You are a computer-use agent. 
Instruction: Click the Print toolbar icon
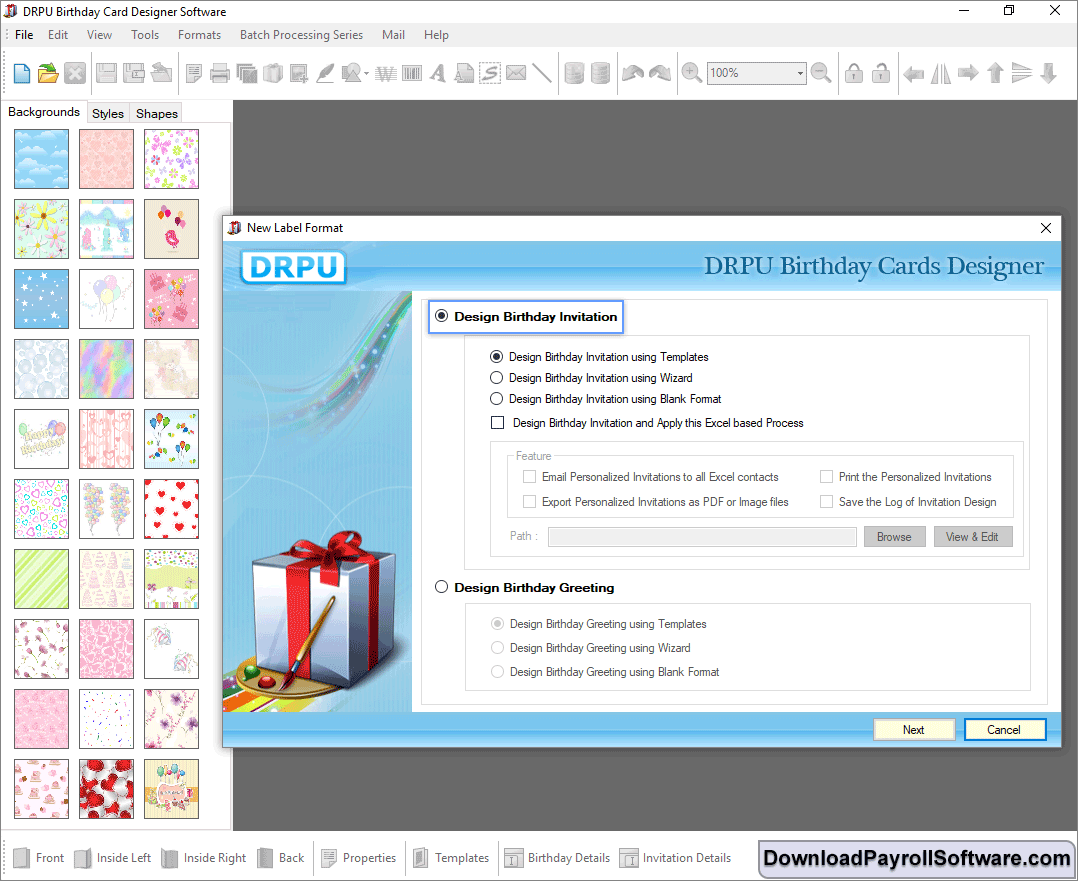click(x=220, y=73)
